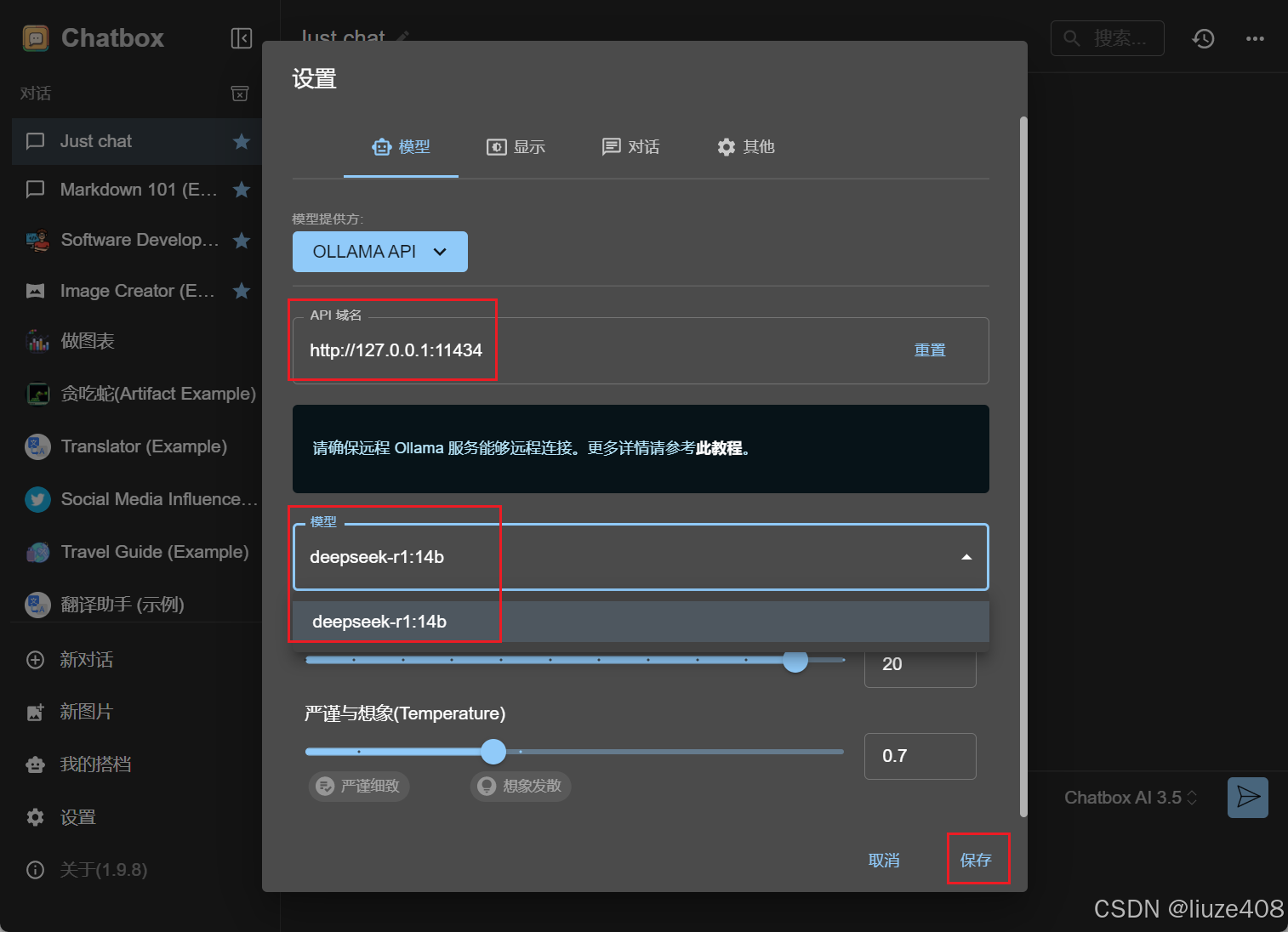Open OLLAMA API provider dropdown
The height and width of the screenshot is (932, 1288).
[380, 252]
